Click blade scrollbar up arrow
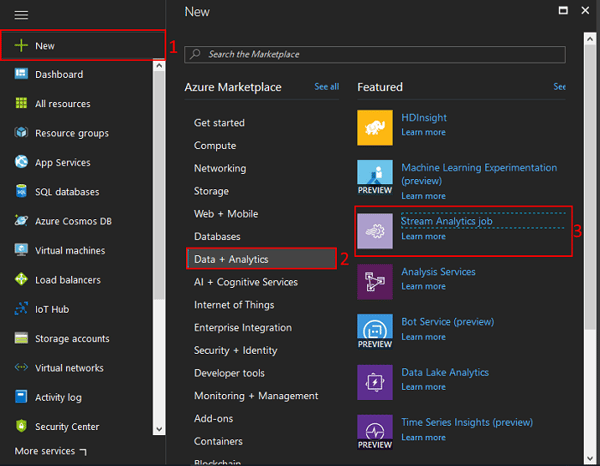 pyautogui.click(x=590, y=39)
